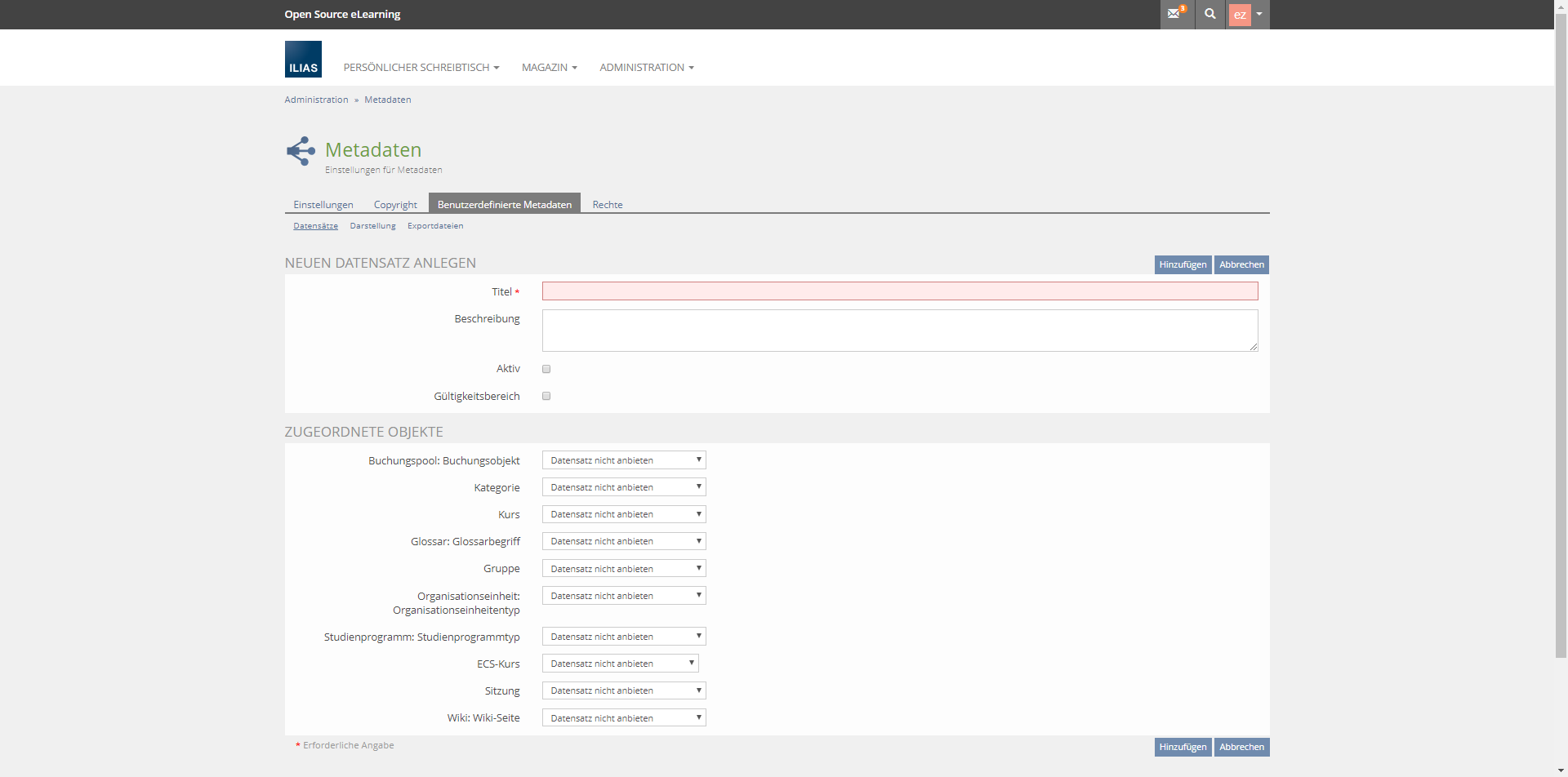Viewport: 1568px width, 777px height.
Task: Click the ILIAS logo icon
Action: [x=303, y=60]
